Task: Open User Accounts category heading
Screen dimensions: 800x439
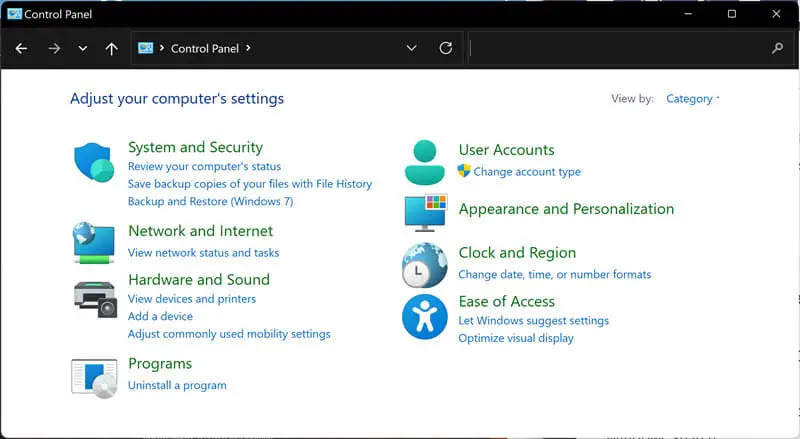Action: point(507,150)
